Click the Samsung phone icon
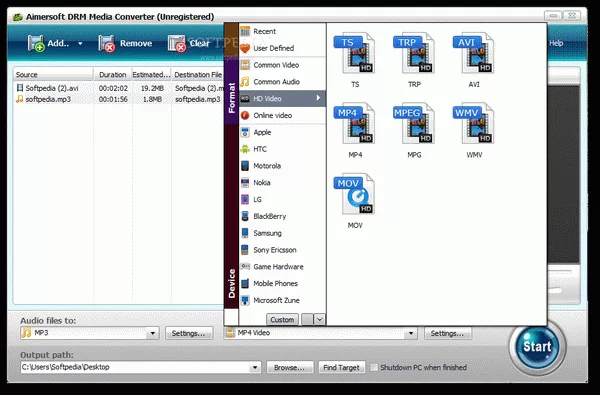 (x=245, y=233)
